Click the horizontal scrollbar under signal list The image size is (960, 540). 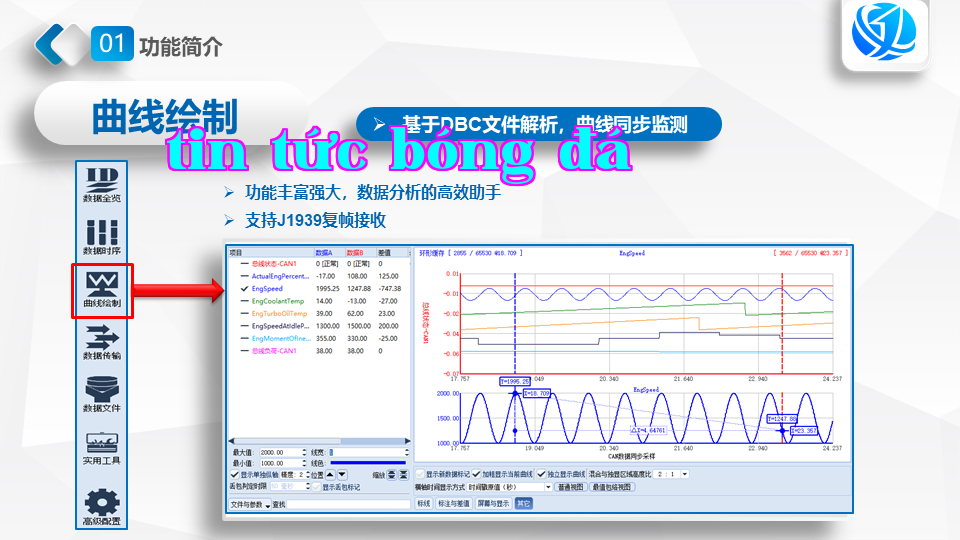pos(319,441)
